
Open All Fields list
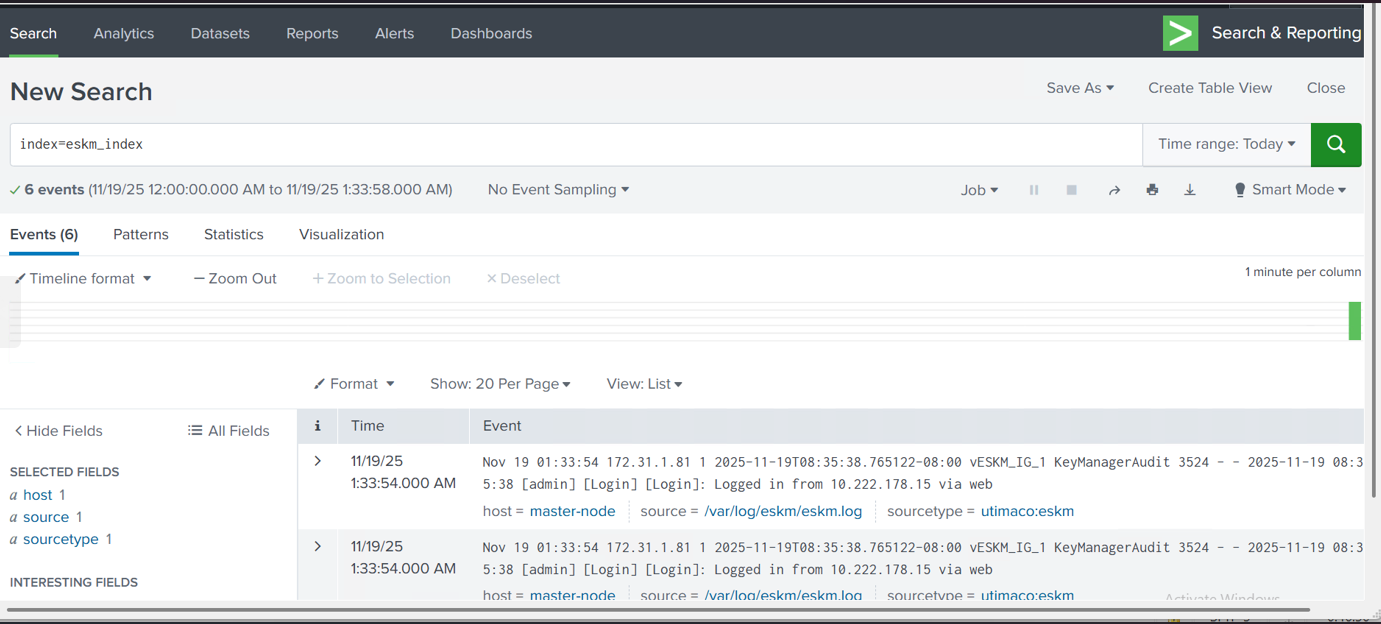[x=229, y=431]
